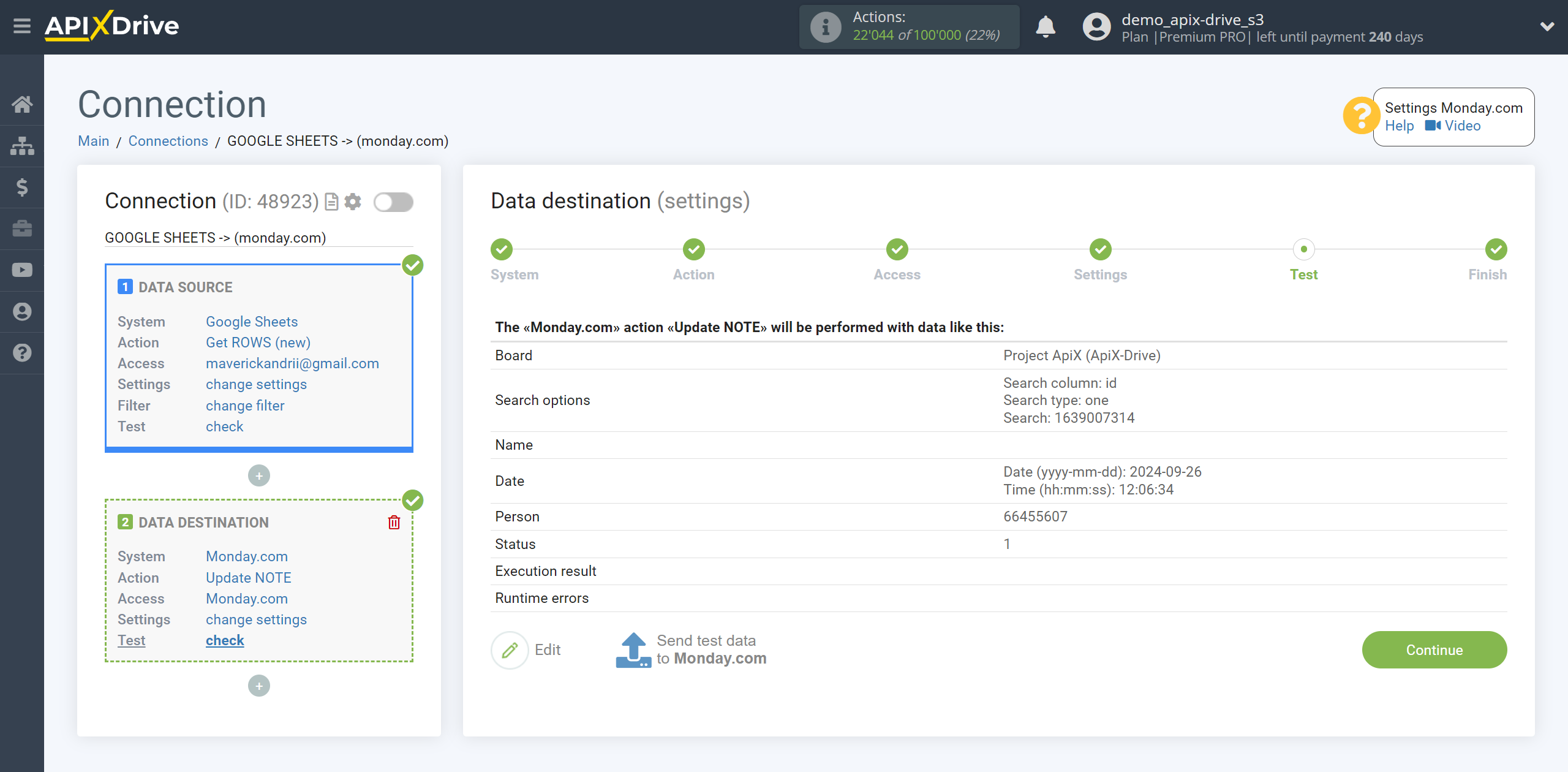1568x772 pixels.
Task: Open Help link for Monday.com settings
Action: pos(1400,126)
